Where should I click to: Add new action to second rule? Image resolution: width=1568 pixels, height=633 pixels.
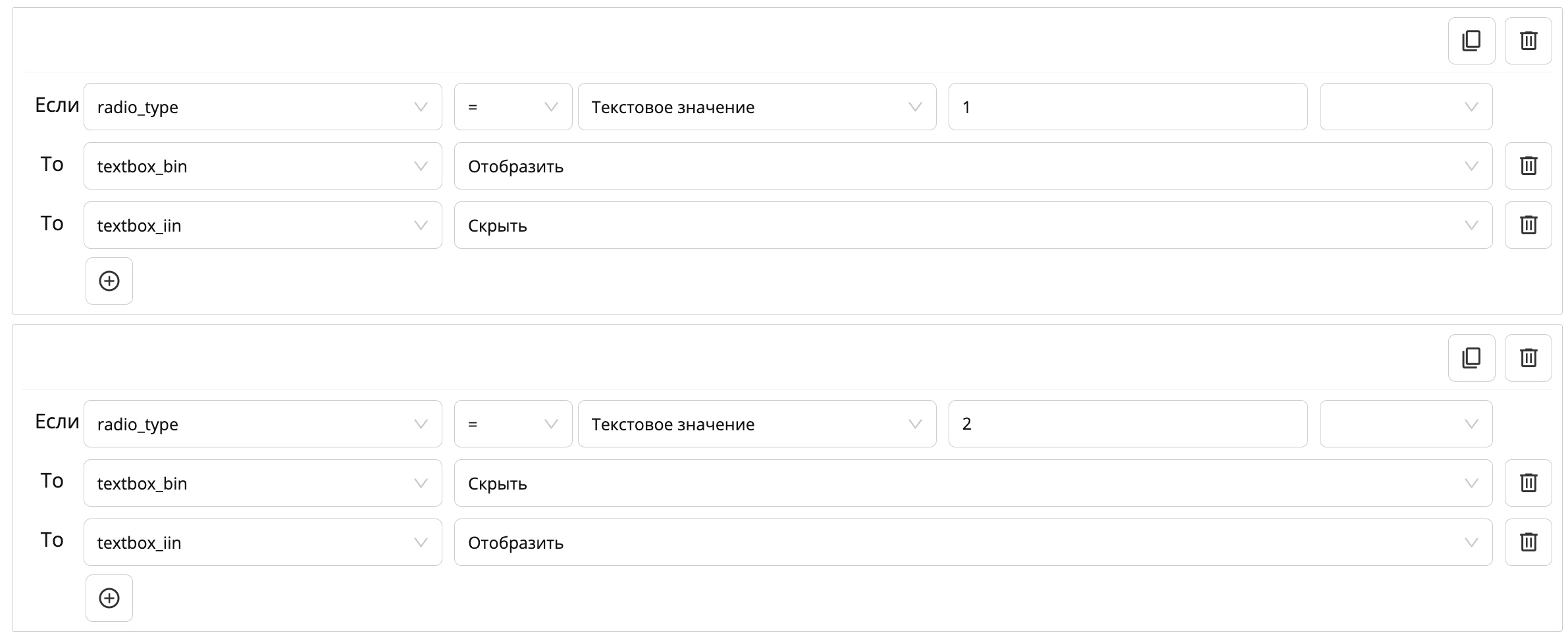coord(109,598)
